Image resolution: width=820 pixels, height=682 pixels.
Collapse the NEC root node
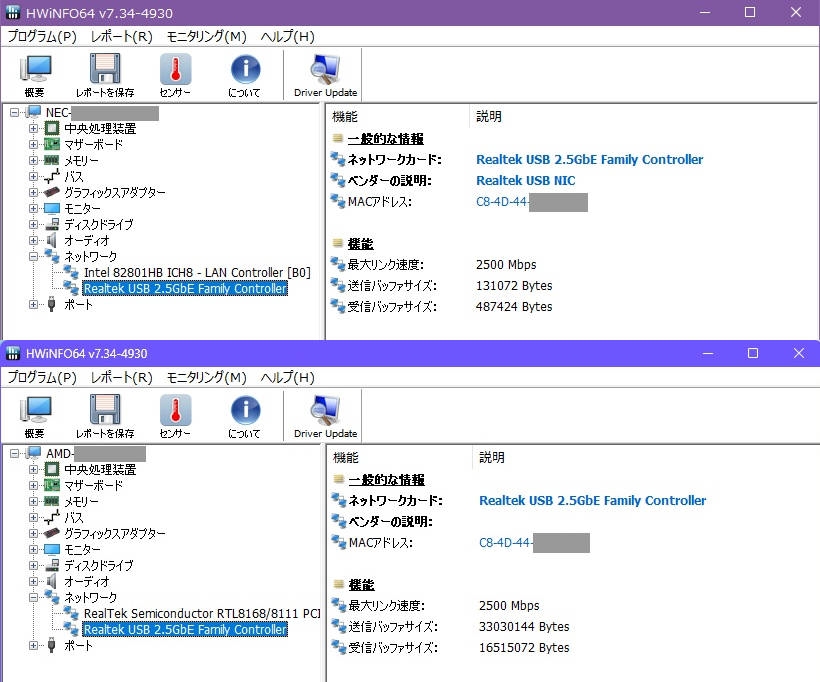15,112
